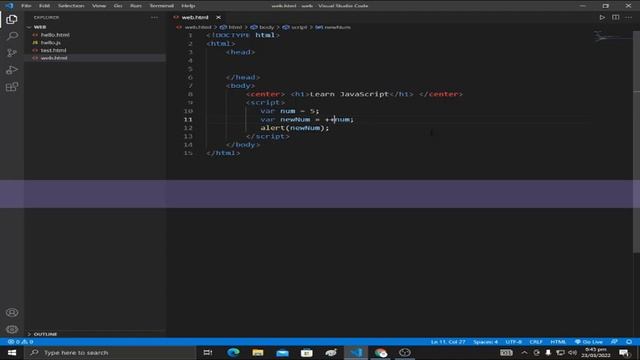Viewport: 640px width, 360px height.
Task: Open the File menu
Action: [x=26, y=6]
